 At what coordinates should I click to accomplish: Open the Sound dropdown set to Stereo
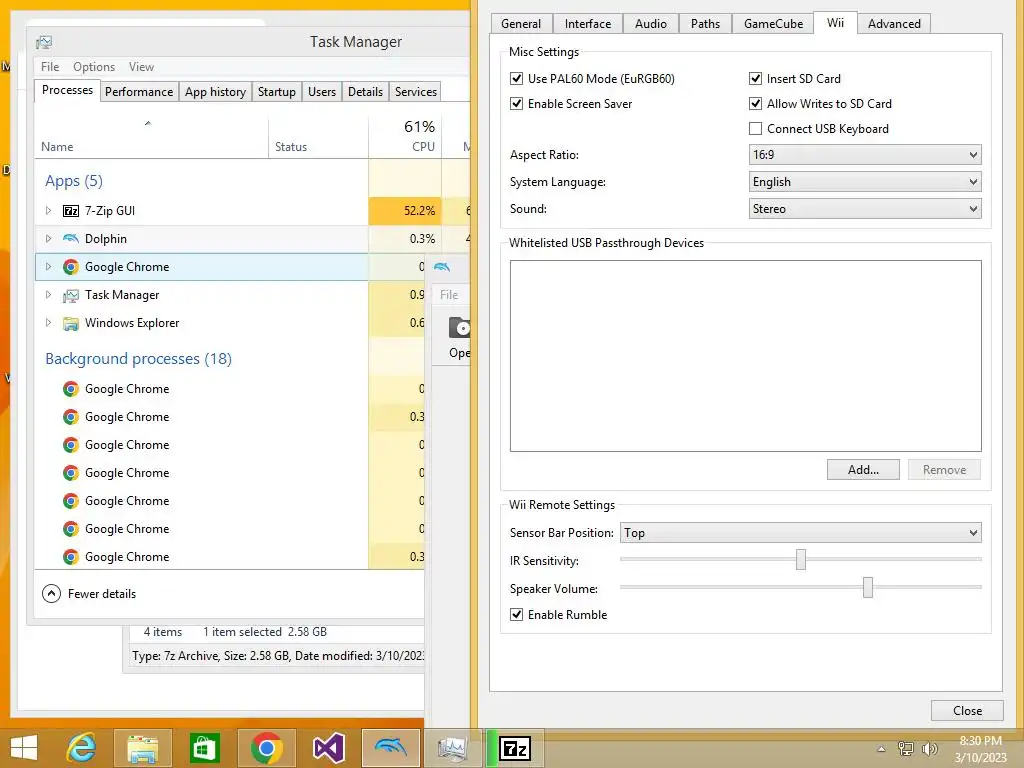(x=865, y=209)
